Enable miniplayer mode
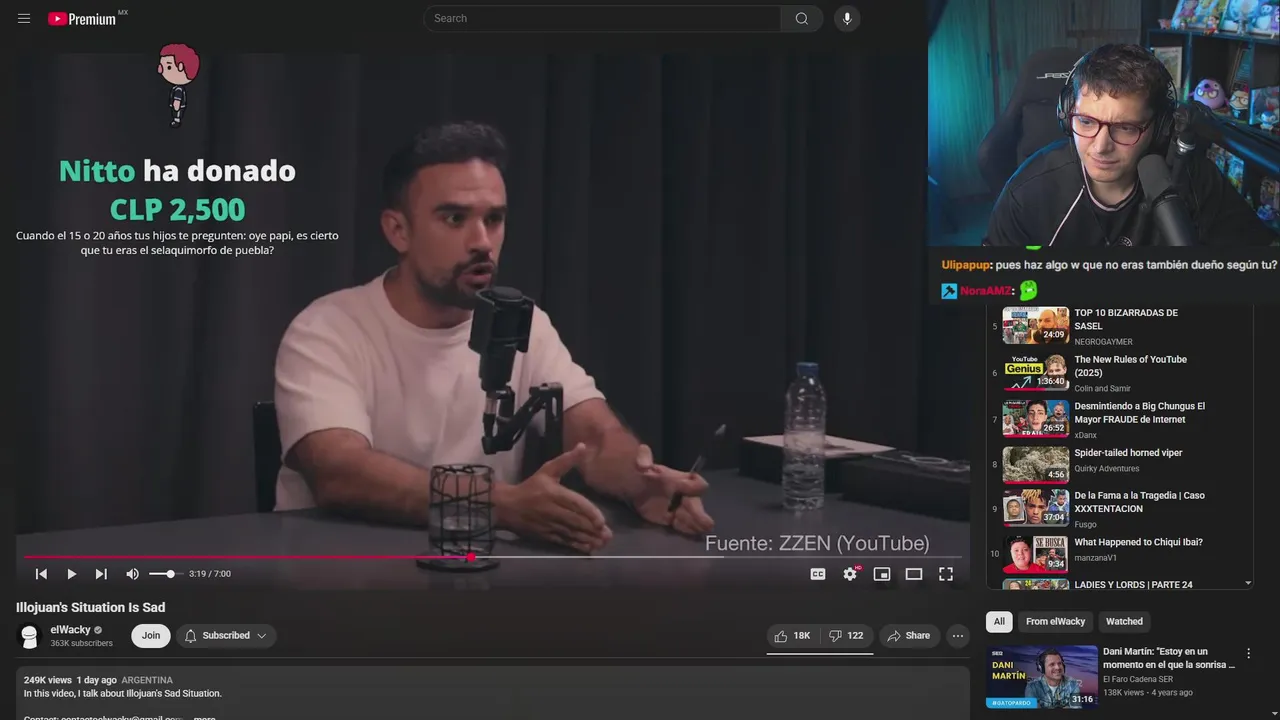Image resolution: width=1280 pixels, height=720 pixels. [x=882, y=574]
